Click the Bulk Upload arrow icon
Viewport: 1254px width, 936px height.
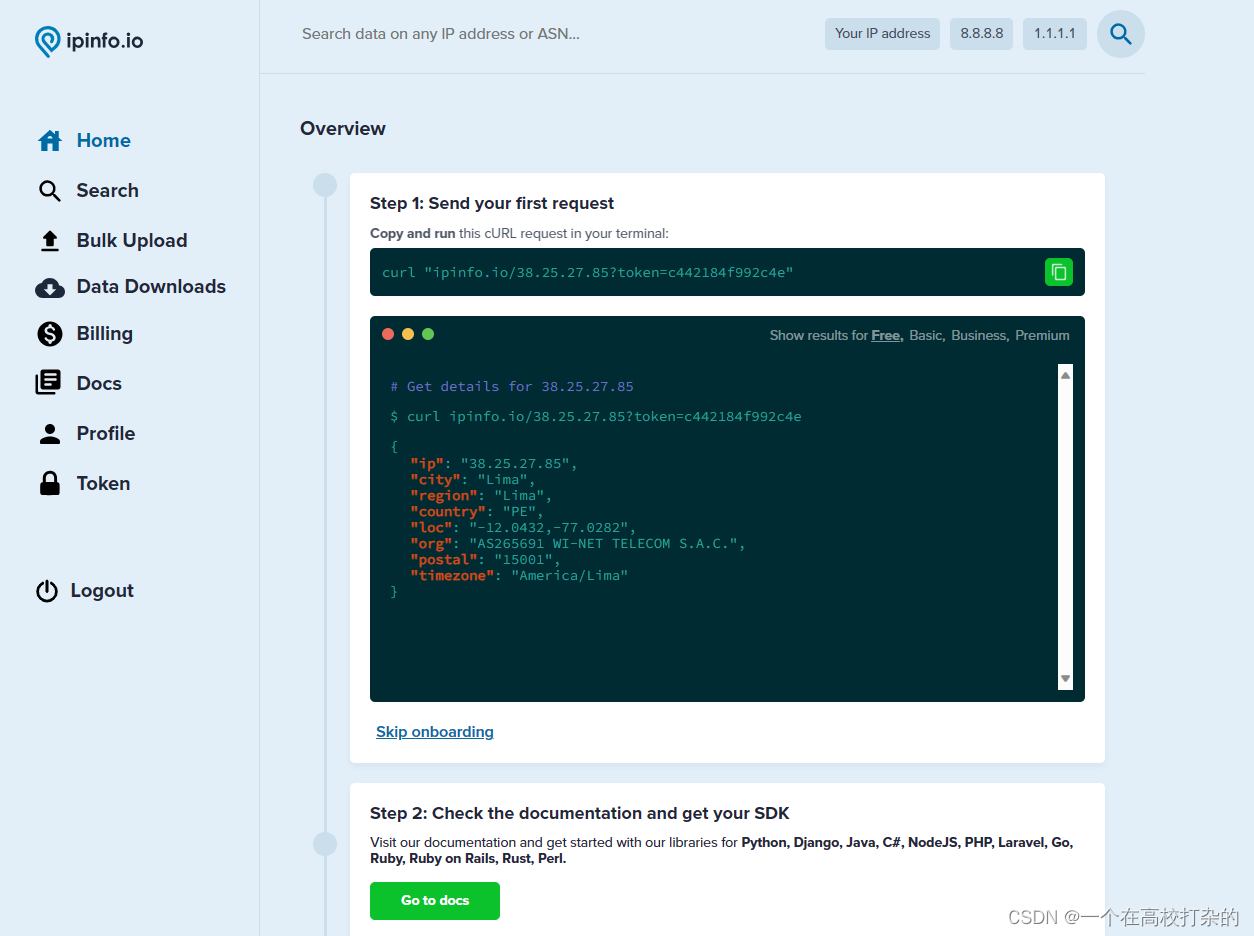tap(50, 241)
